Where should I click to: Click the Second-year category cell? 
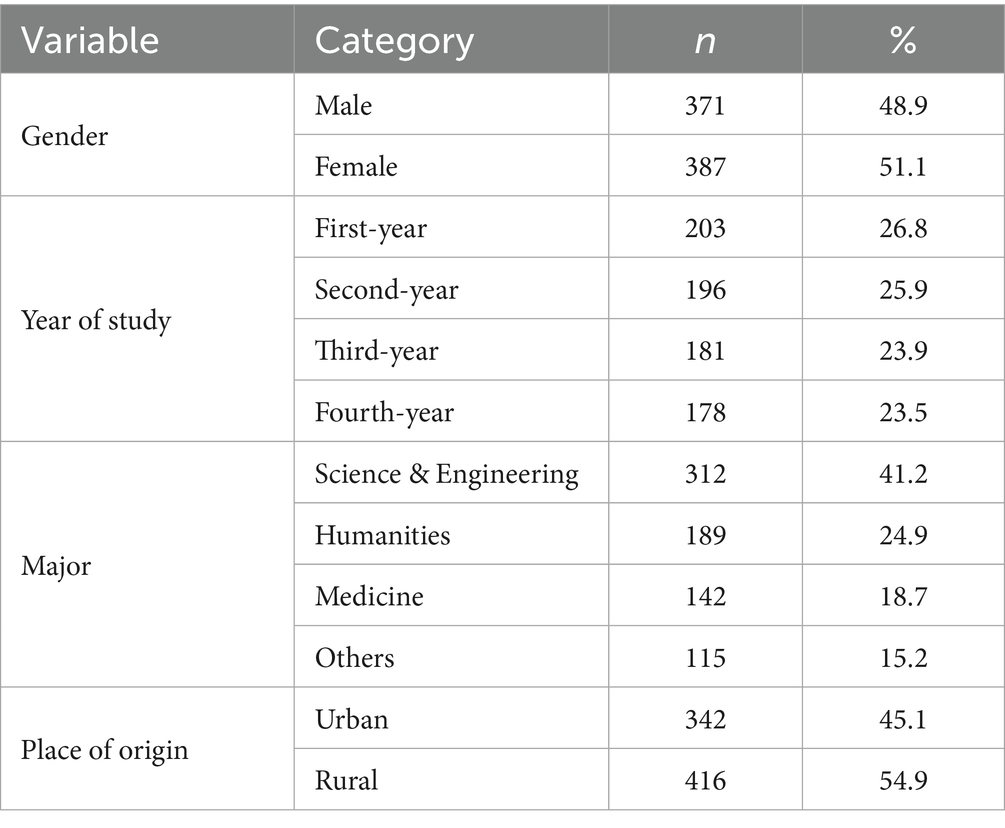pyautogui.click(x=386, y=290)
